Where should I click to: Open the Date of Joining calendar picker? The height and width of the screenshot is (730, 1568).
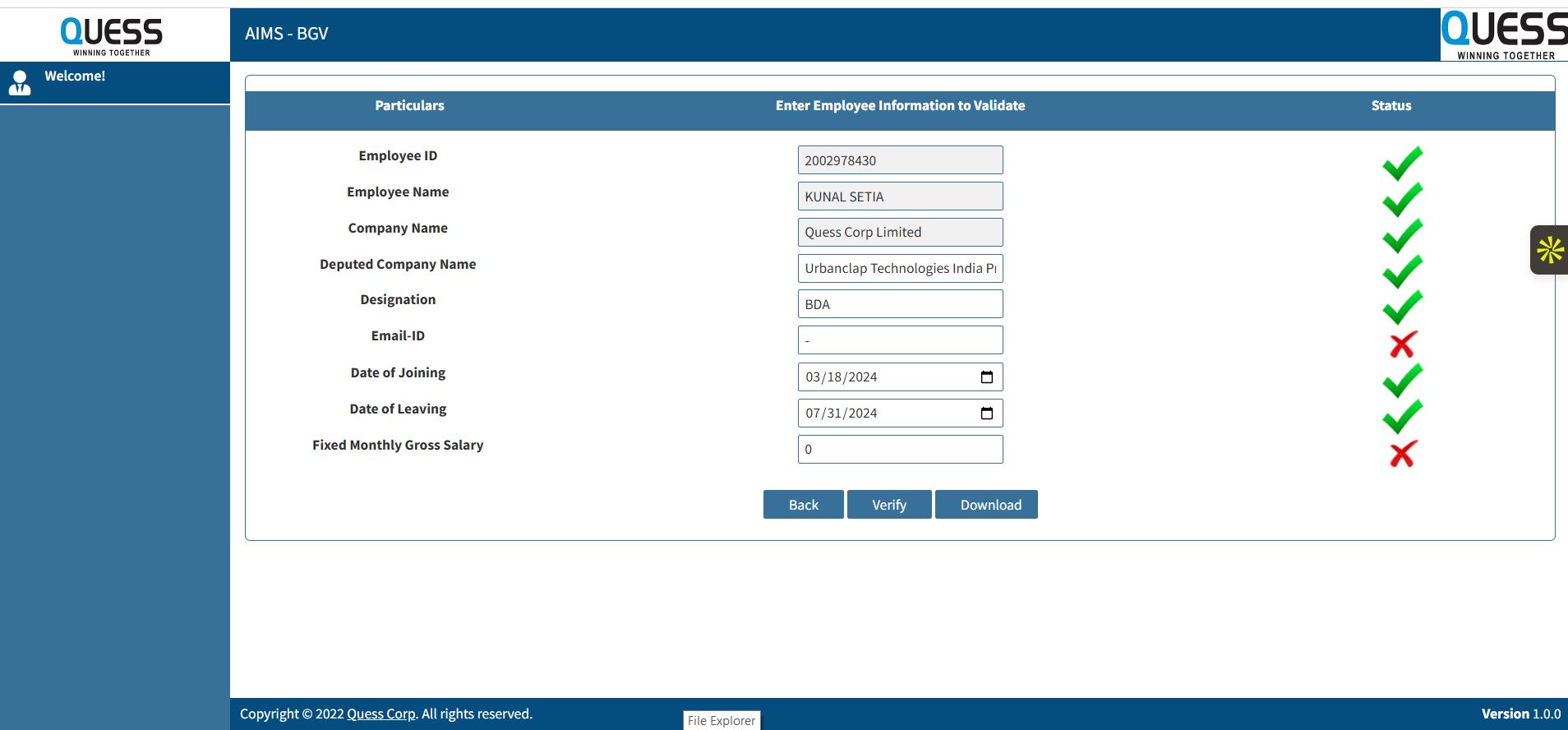tap(987, 377)
